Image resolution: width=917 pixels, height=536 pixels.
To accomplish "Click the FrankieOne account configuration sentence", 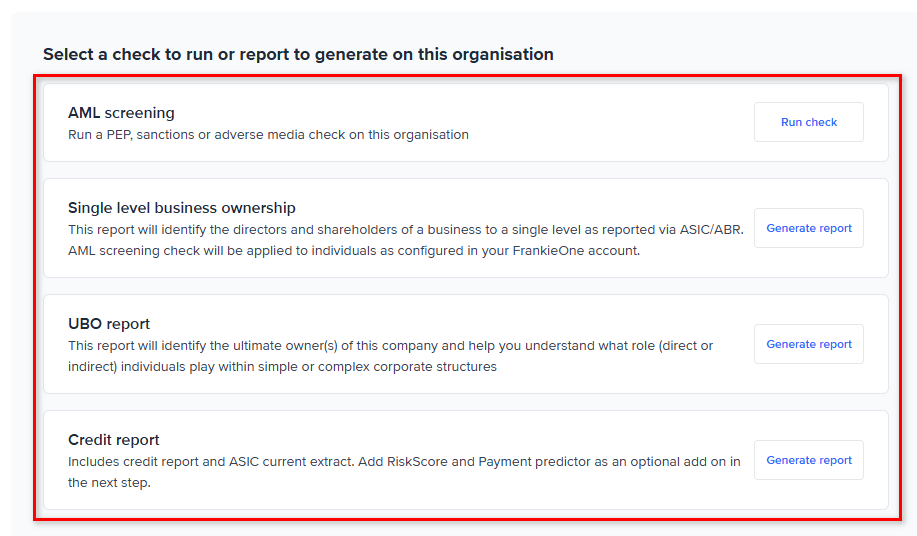I will (353, 251).
